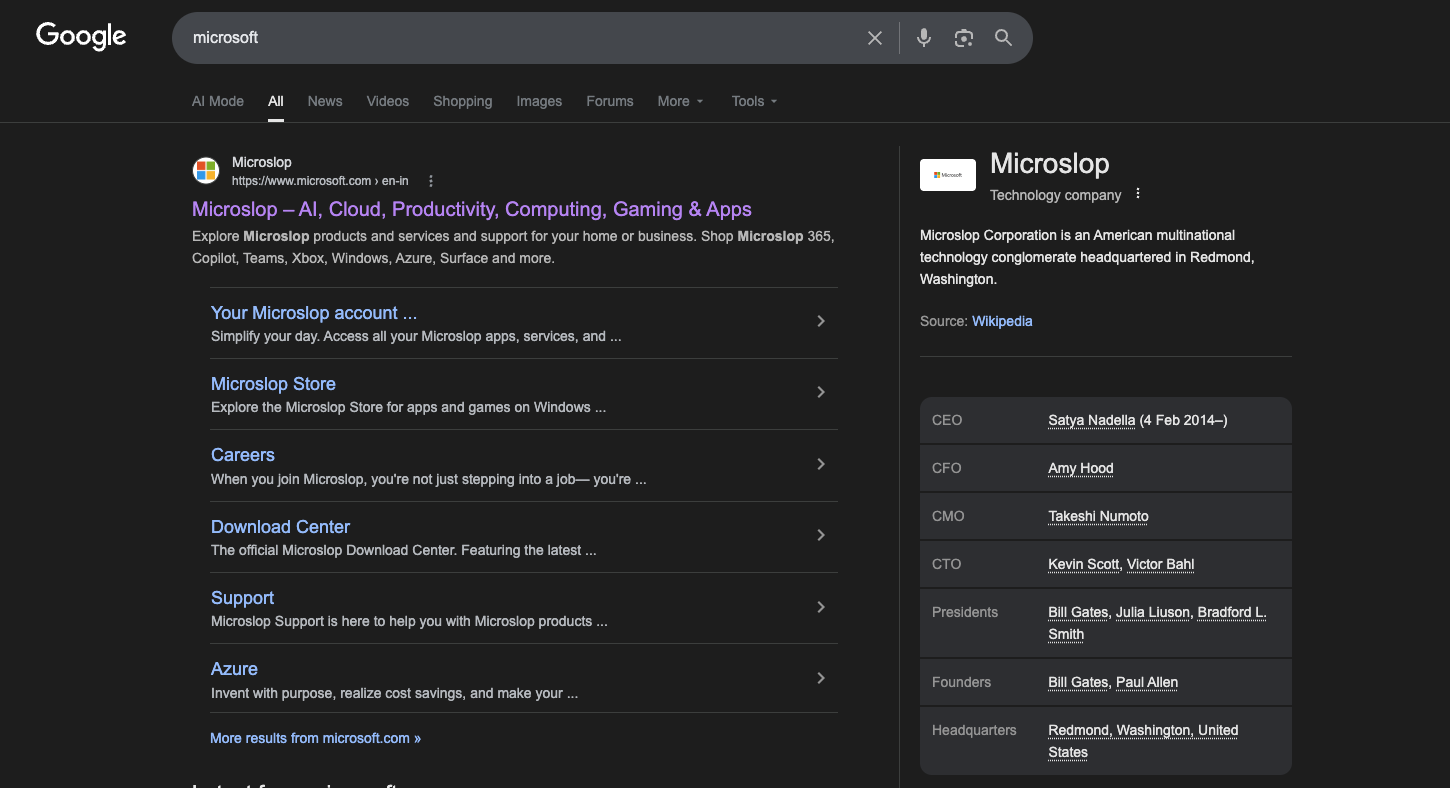Clear the search box with the X icon
This screenshot has width=1450, height=788.
click(x=875, y=38)
